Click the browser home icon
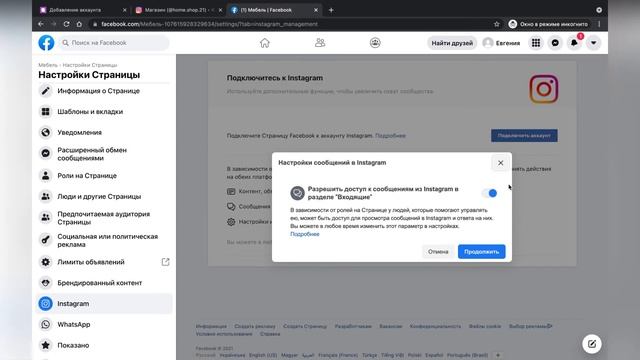The height and width of the screenshot is (360, 640). point(79,24)
